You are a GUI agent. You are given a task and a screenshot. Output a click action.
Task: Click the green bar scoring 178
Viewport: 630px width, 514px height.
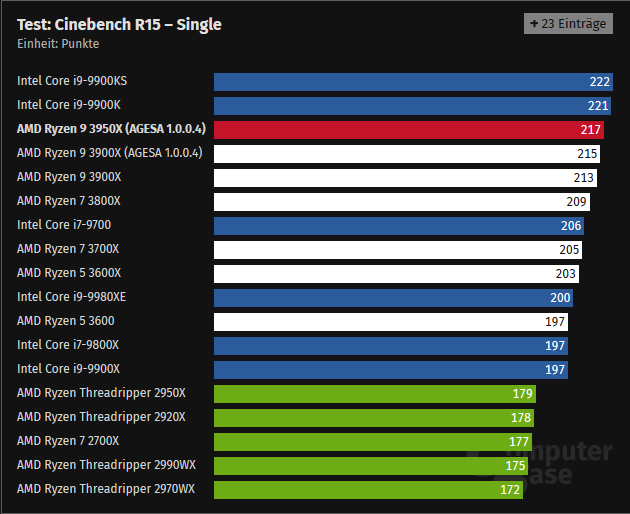(x=374, y=418)
